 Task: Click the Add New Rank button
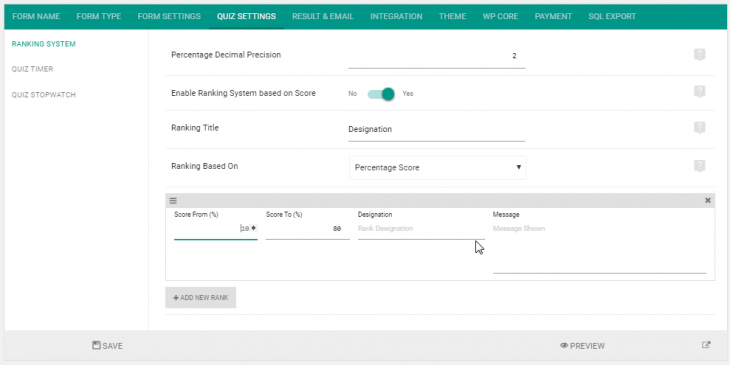click(201, 297)
